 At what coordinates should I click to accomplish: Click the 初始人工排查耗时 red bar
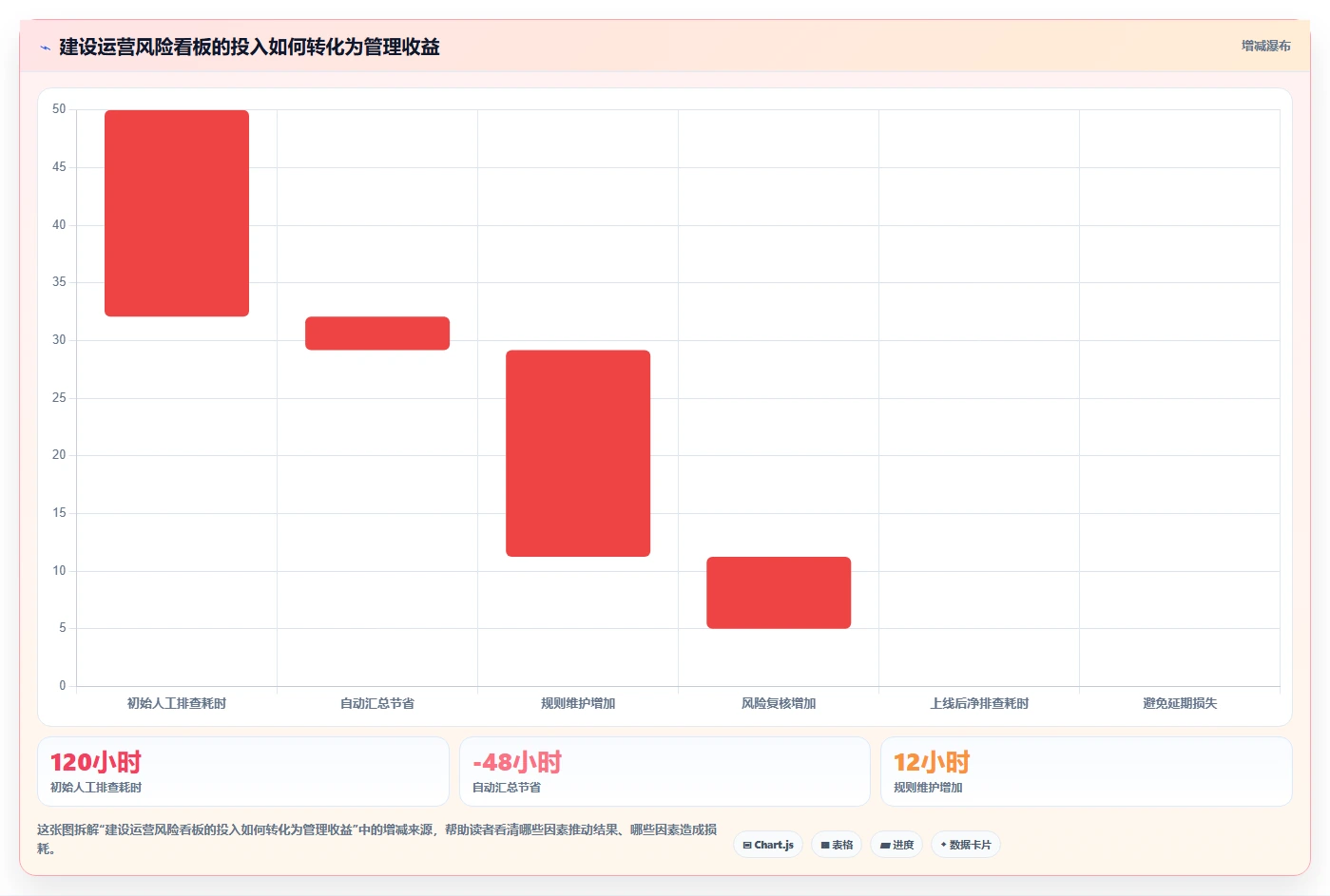tap(177, 213)
